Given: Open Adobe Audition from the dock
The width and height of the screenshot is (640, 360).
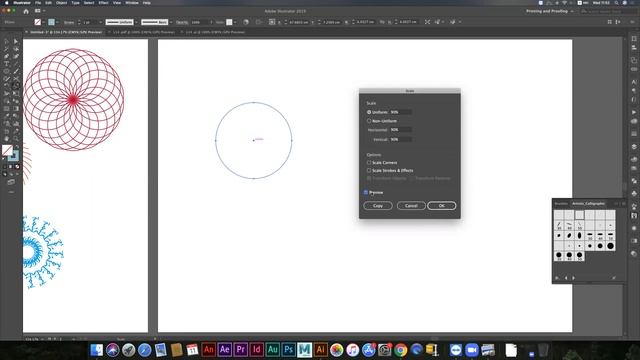Looking at the screenshot, I should 272,350.
